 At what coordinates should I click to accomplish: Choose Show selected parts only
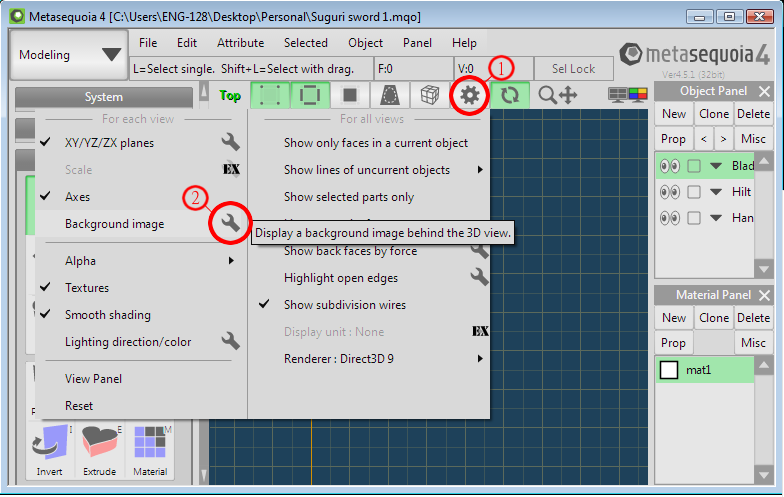tap(348, 197)
